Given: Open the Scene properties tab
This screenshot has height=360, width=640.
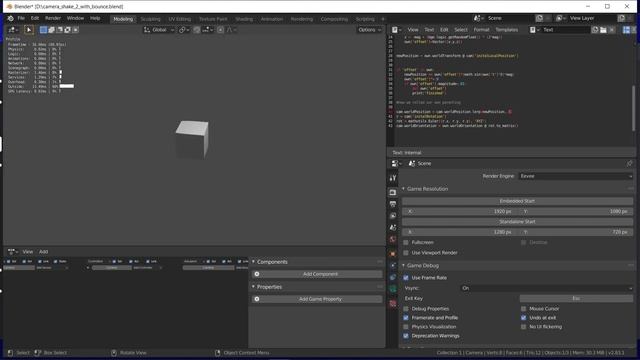Looking at the screenshot, I should (x=393, y=227).
